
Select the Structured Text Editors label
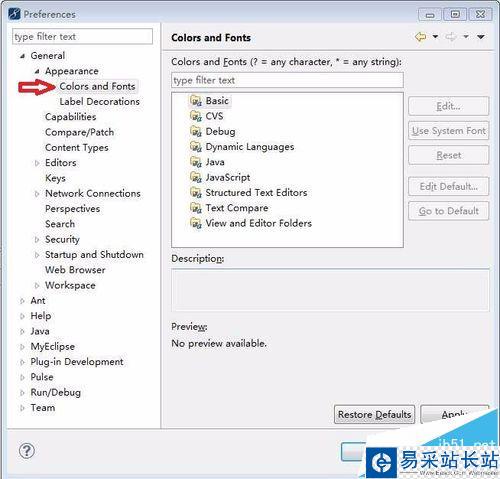256,193
